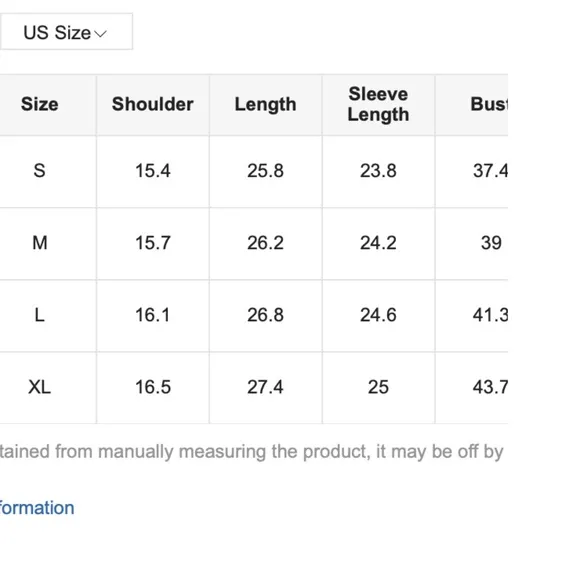Click the partially visible information link
Viewport: 580px width, 580px height.
click(x=37, y=508)
